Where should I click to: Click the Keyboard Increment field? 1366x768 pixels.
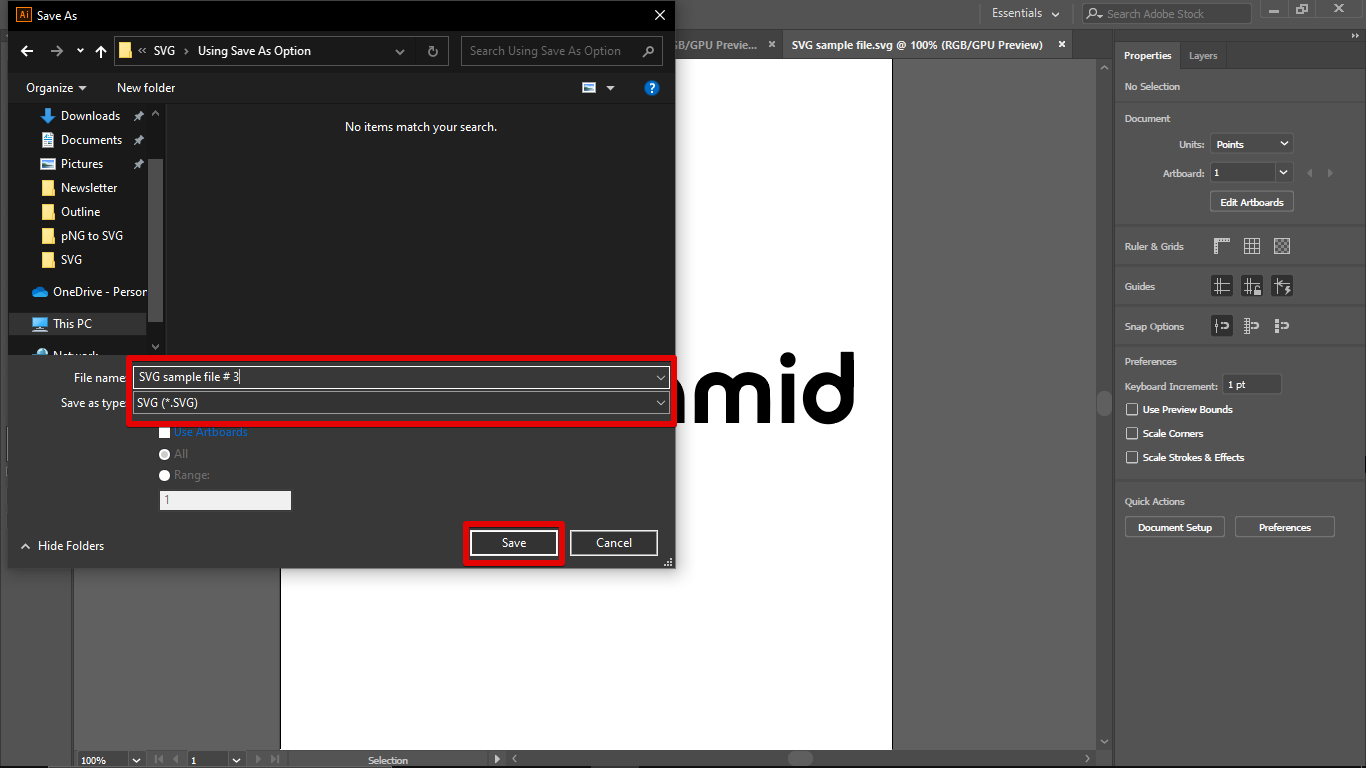1252,385
